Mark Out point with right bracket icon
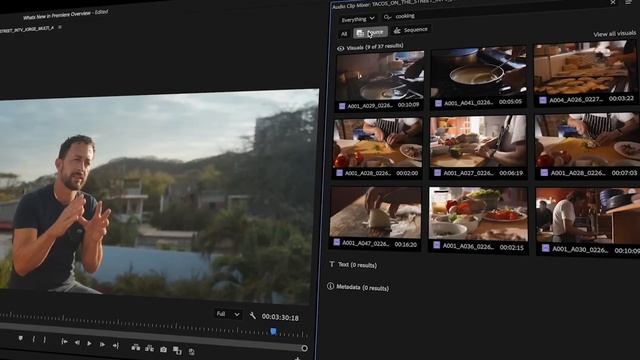Image resolution: width=640 pixels, height=360 pixels. [x=44, y=340]
